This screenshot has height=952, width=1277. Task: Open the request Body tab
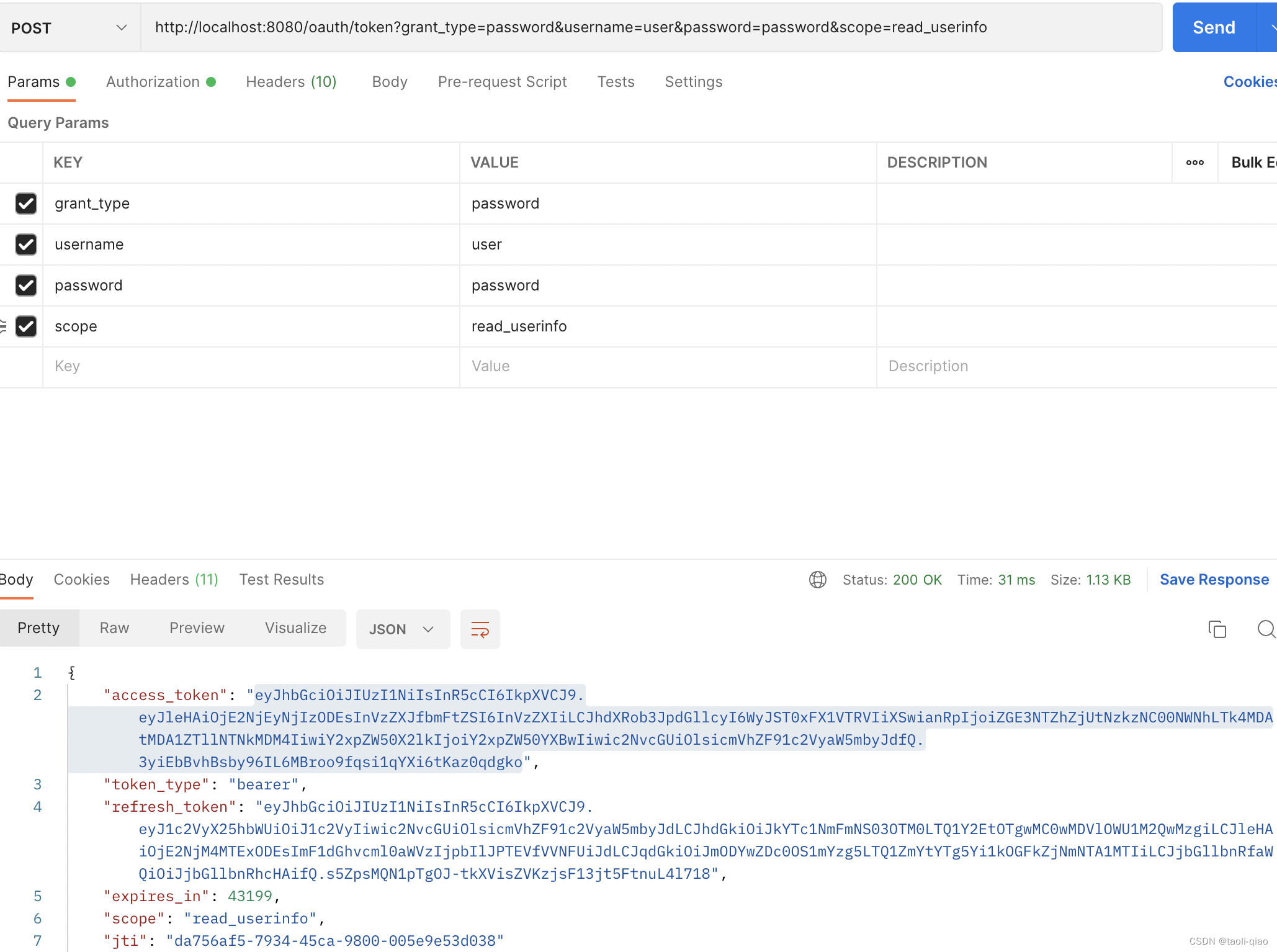pos(390,82)
